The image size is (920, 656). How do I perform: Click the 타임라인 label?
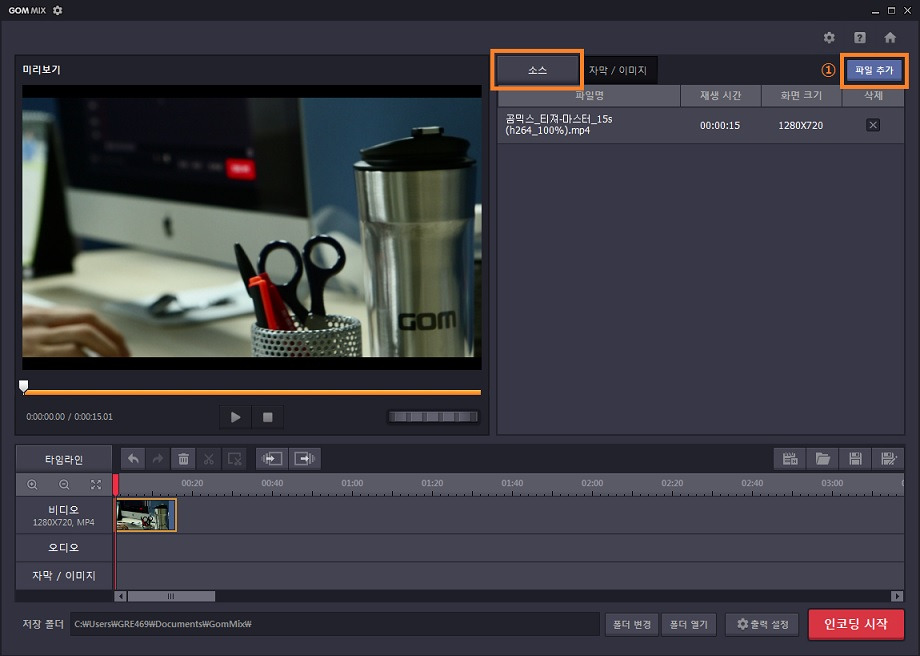pyautogui.click(x=64, y=459)
